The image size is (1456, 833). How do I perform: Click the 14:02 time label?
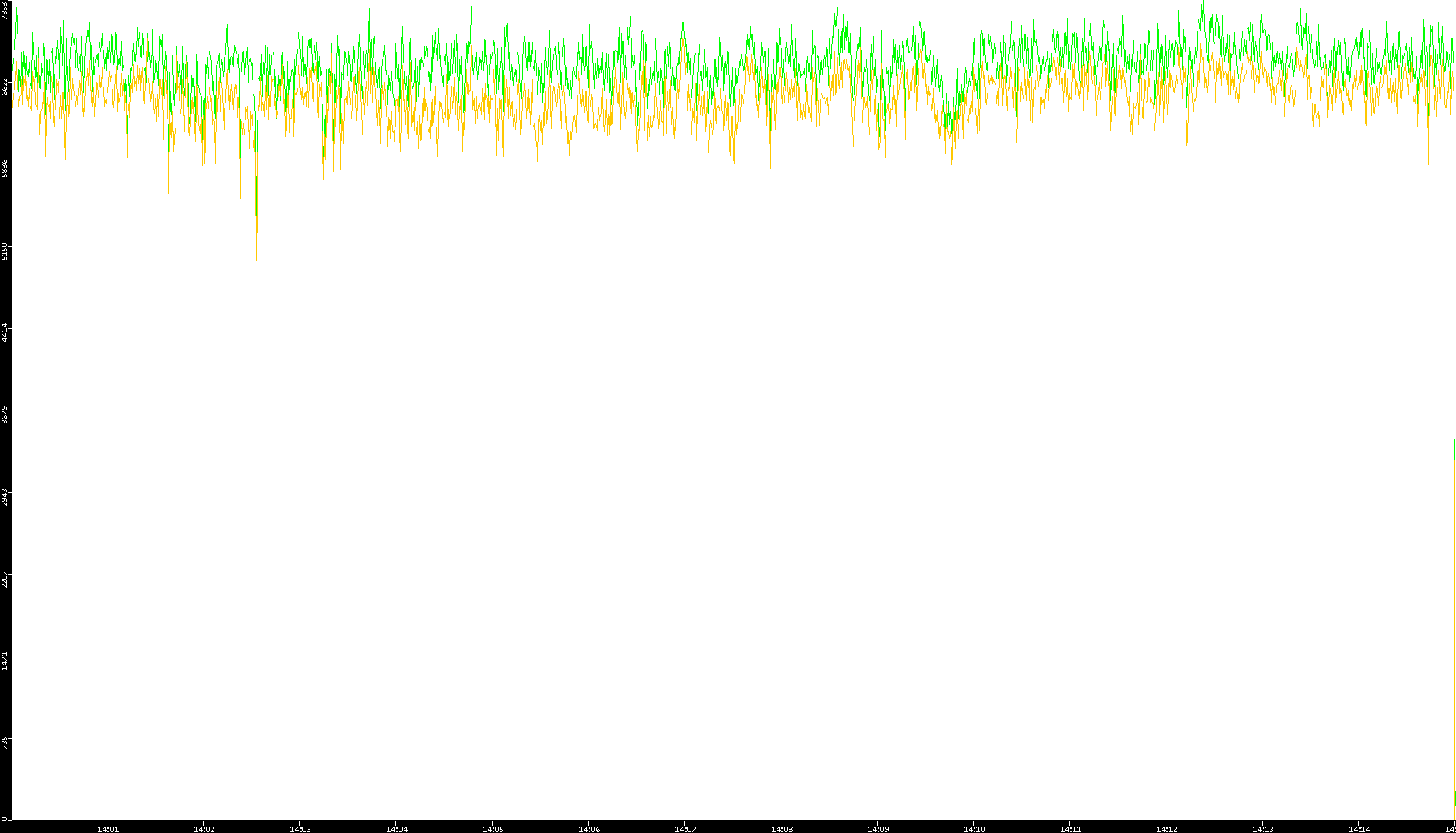(x=204, y=829)
